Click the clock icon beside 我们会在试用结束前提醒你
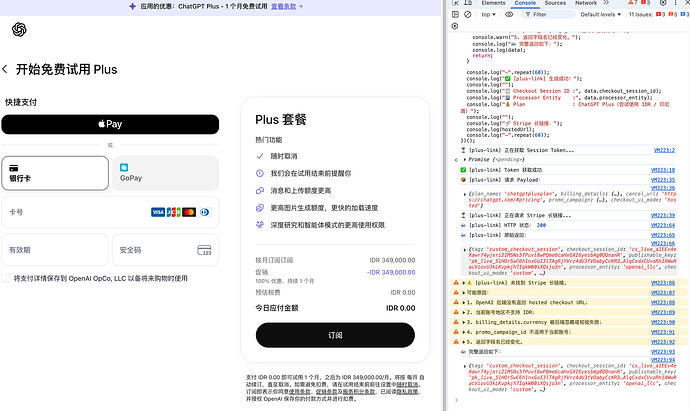Screen dimensions: 690x411 [x=260, y=173]
